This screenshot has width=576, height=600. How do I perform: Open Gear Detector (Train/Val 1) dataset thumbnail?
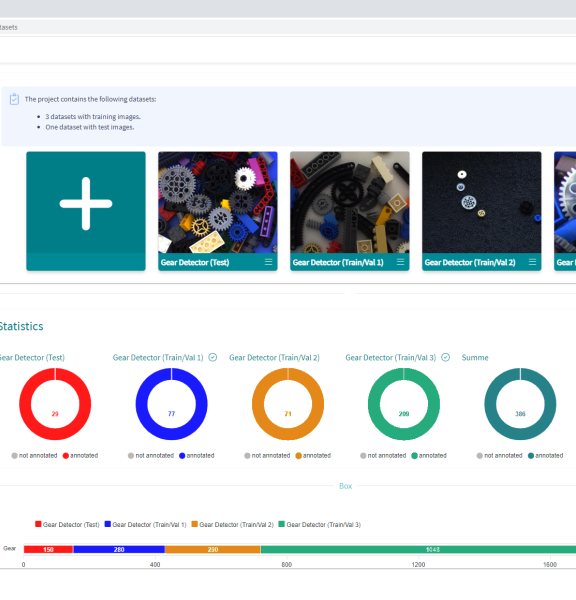click(350, 202)
